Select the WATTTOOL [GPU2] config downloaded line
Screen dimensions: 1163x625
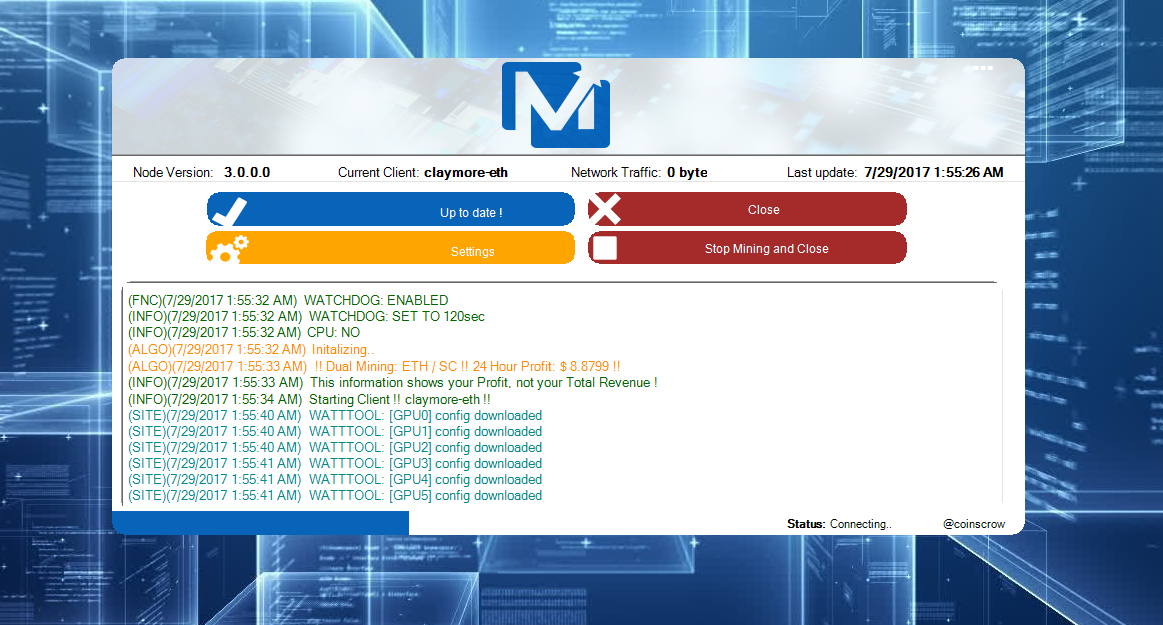335,448
